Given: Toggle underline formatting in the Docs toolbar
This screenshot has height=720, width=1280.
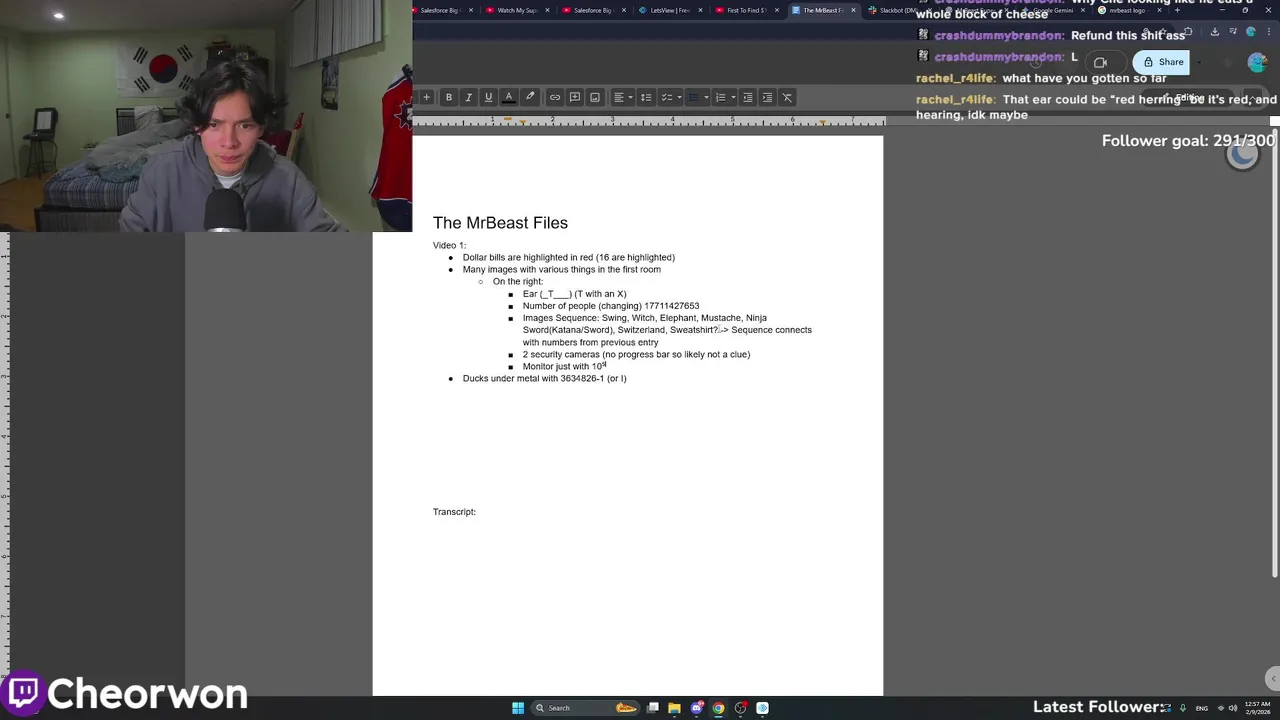Looking at the screenshot, I should coord(488,97).
